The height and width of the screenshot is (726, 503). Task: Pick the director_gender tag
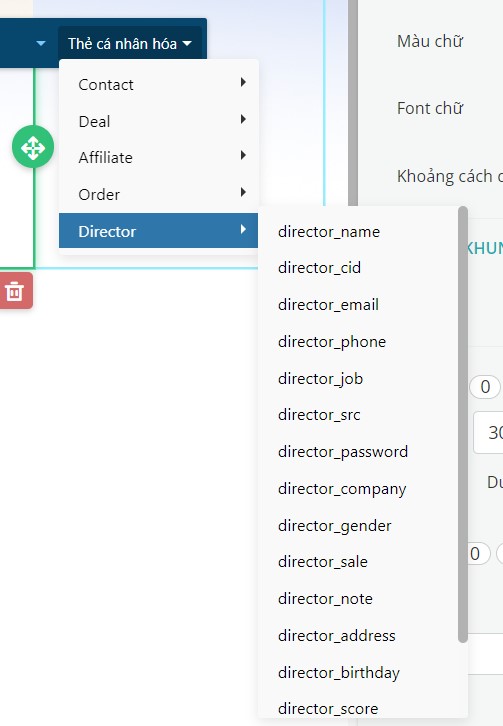[334, 526]
